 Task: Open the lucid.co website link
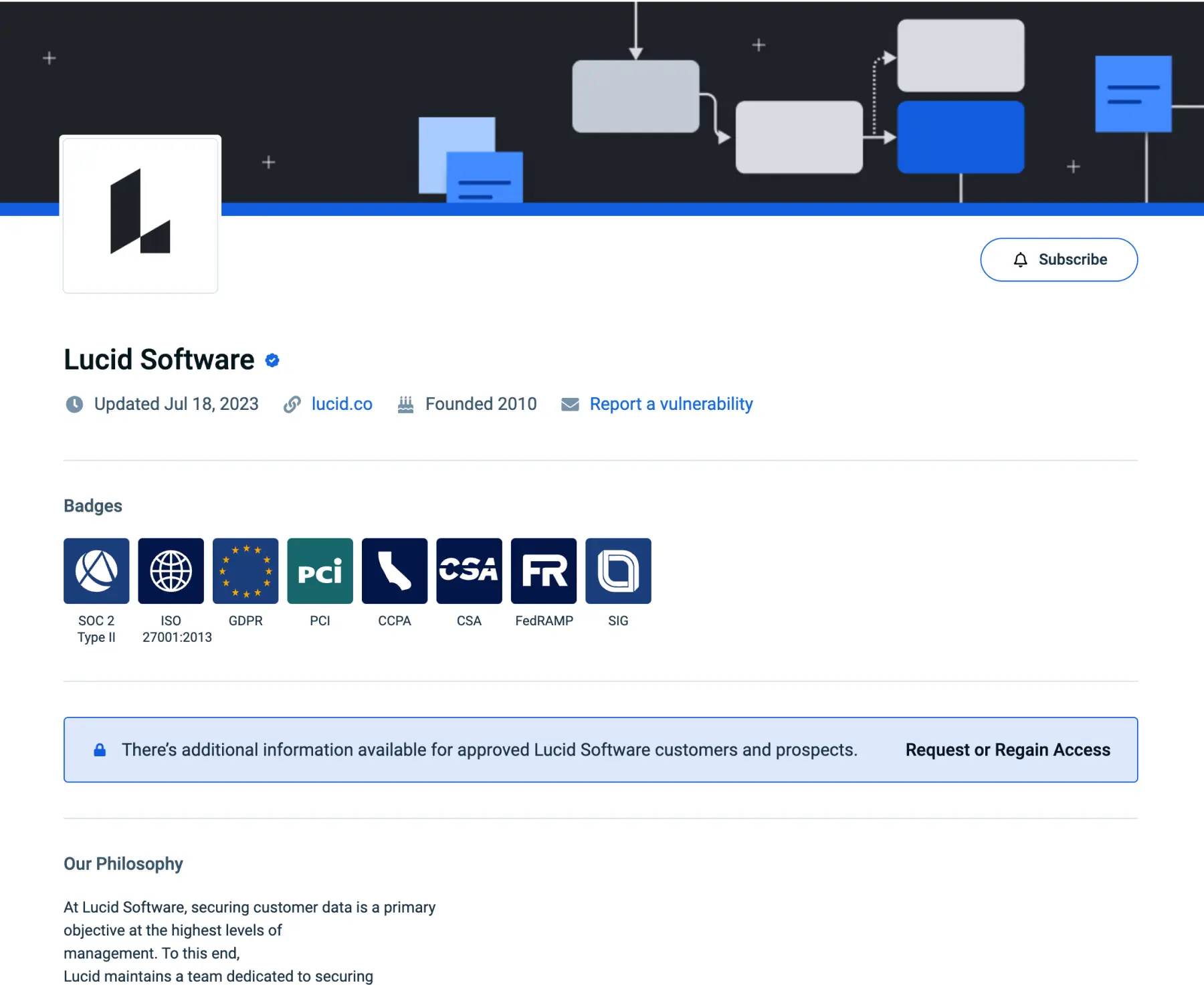point(342,404)
